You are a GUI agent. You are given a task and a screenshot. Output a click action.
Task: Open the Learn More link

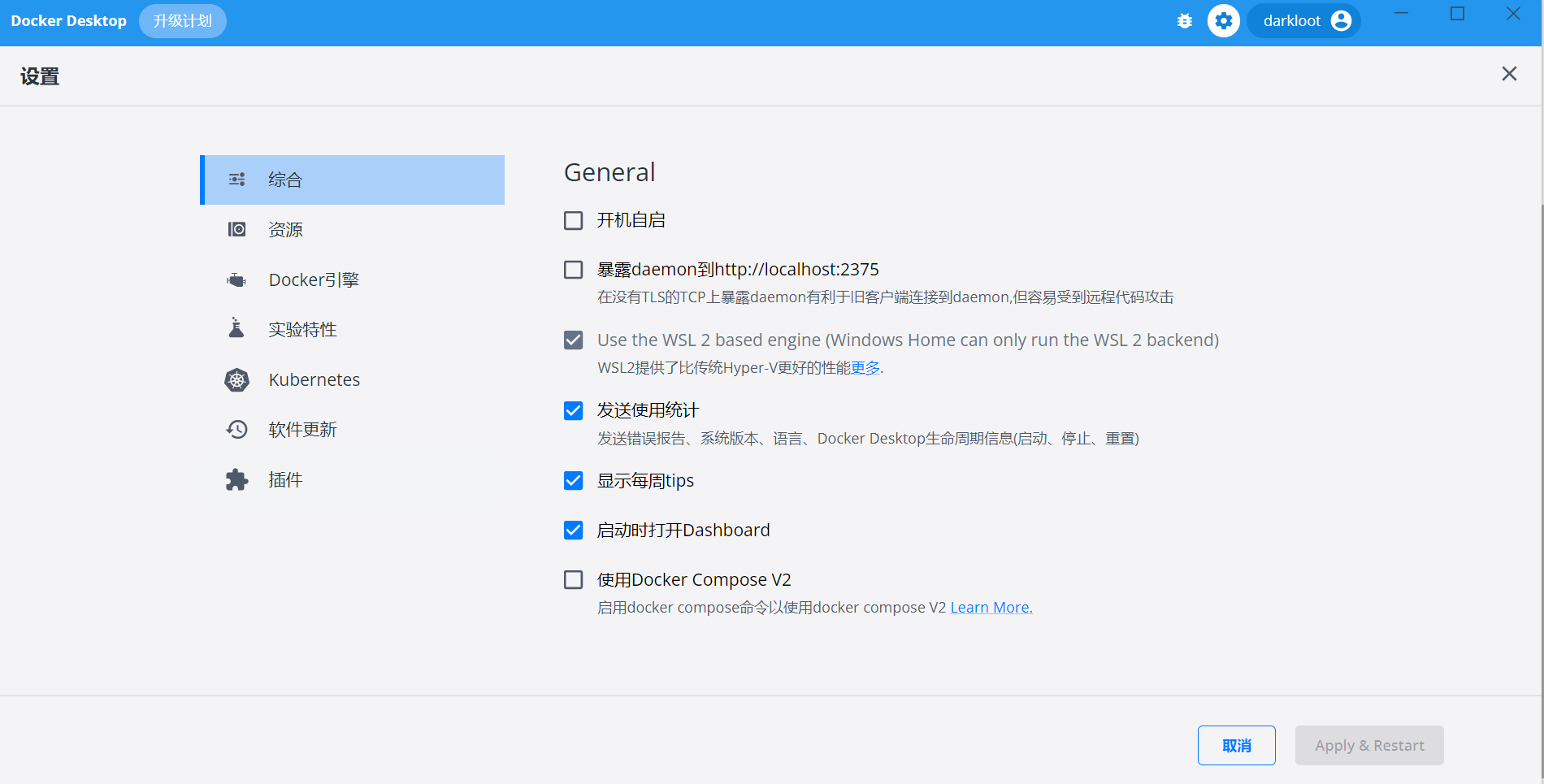pos(991,608)
